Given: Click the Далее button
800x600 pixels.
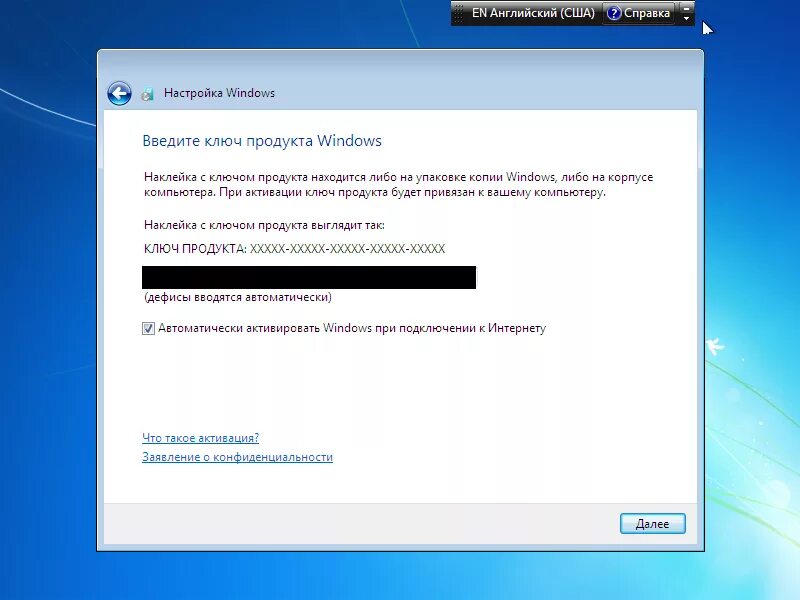Looking at the screenshot, I should click(x=653, y=523).
